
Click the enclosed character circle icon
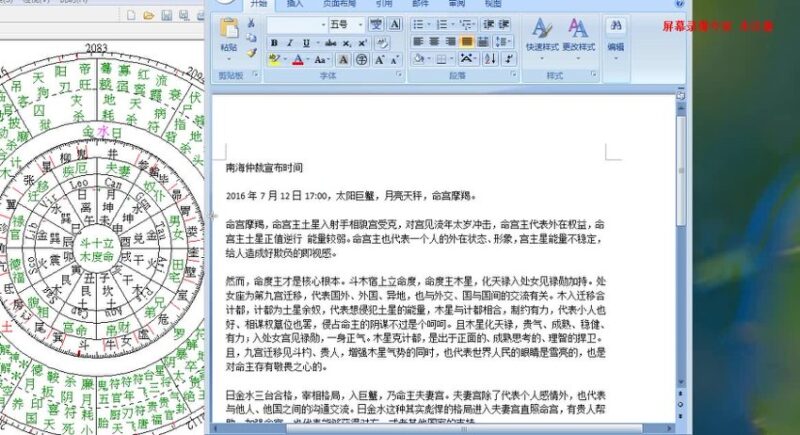[x=362, y=60]
